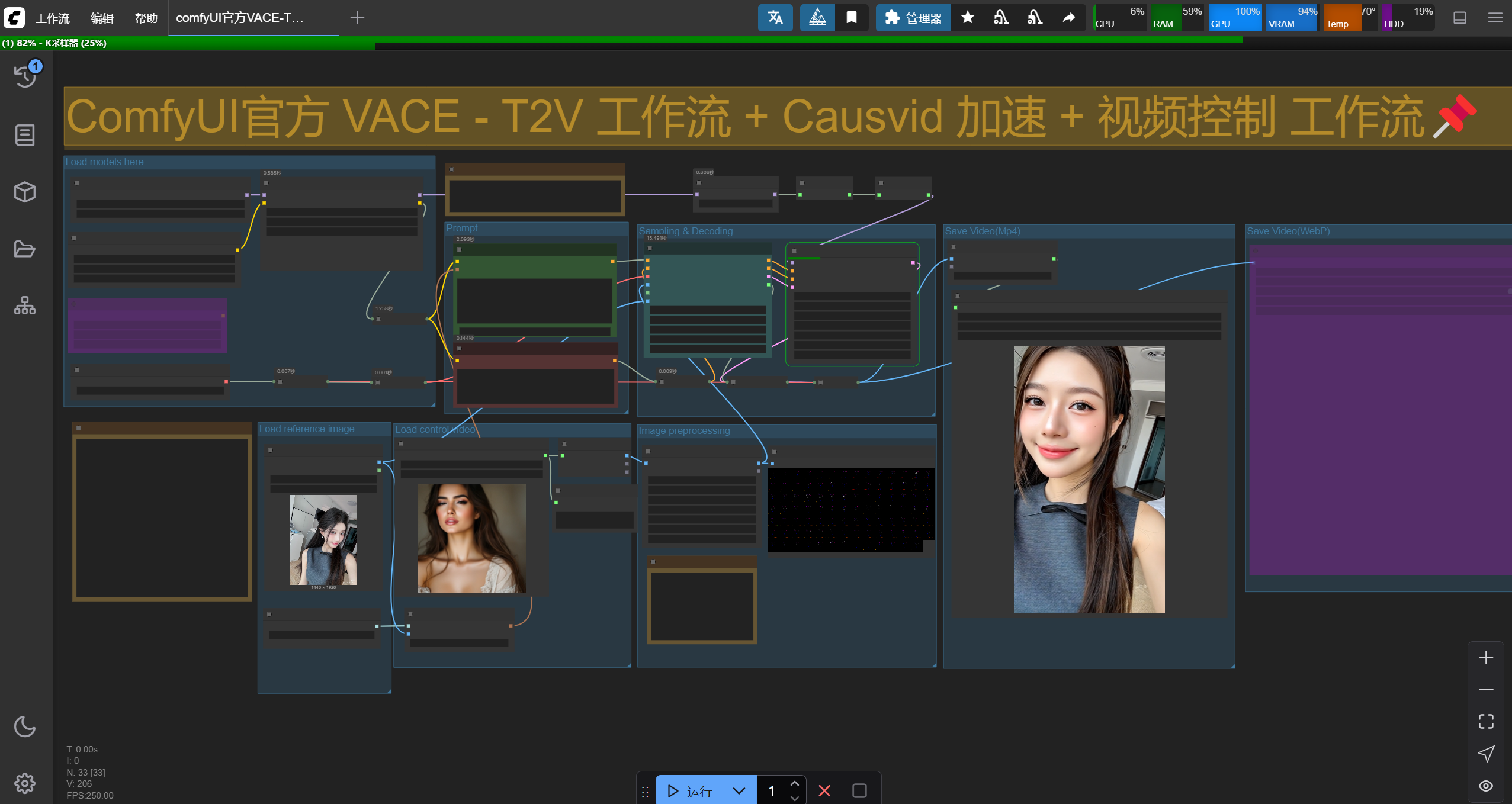Viewport: 1512px width, 804px height.
Task: Select the 'Prompt' group title
Action: 462,228
